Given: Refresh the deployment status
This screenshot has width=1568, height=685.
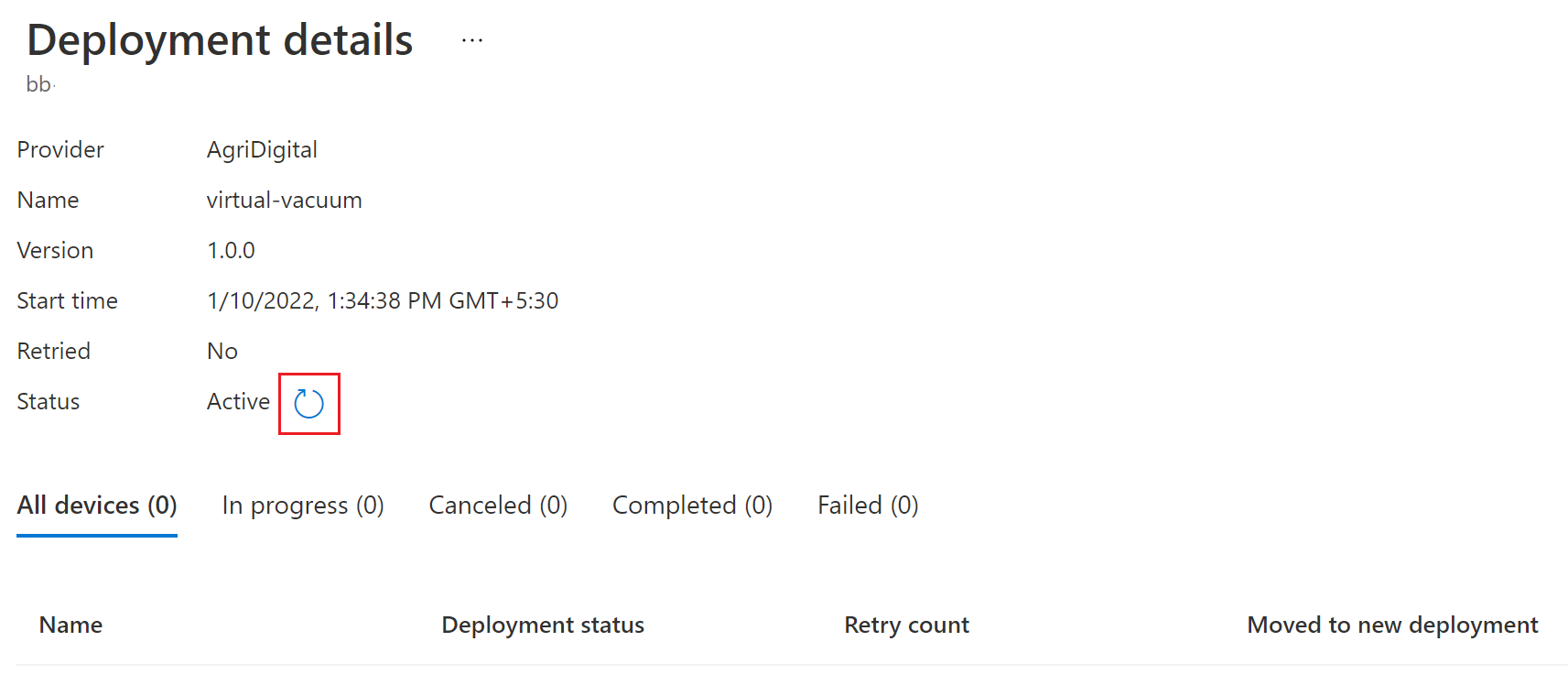Looking at the screenshot, I should (x=308, y=403).
